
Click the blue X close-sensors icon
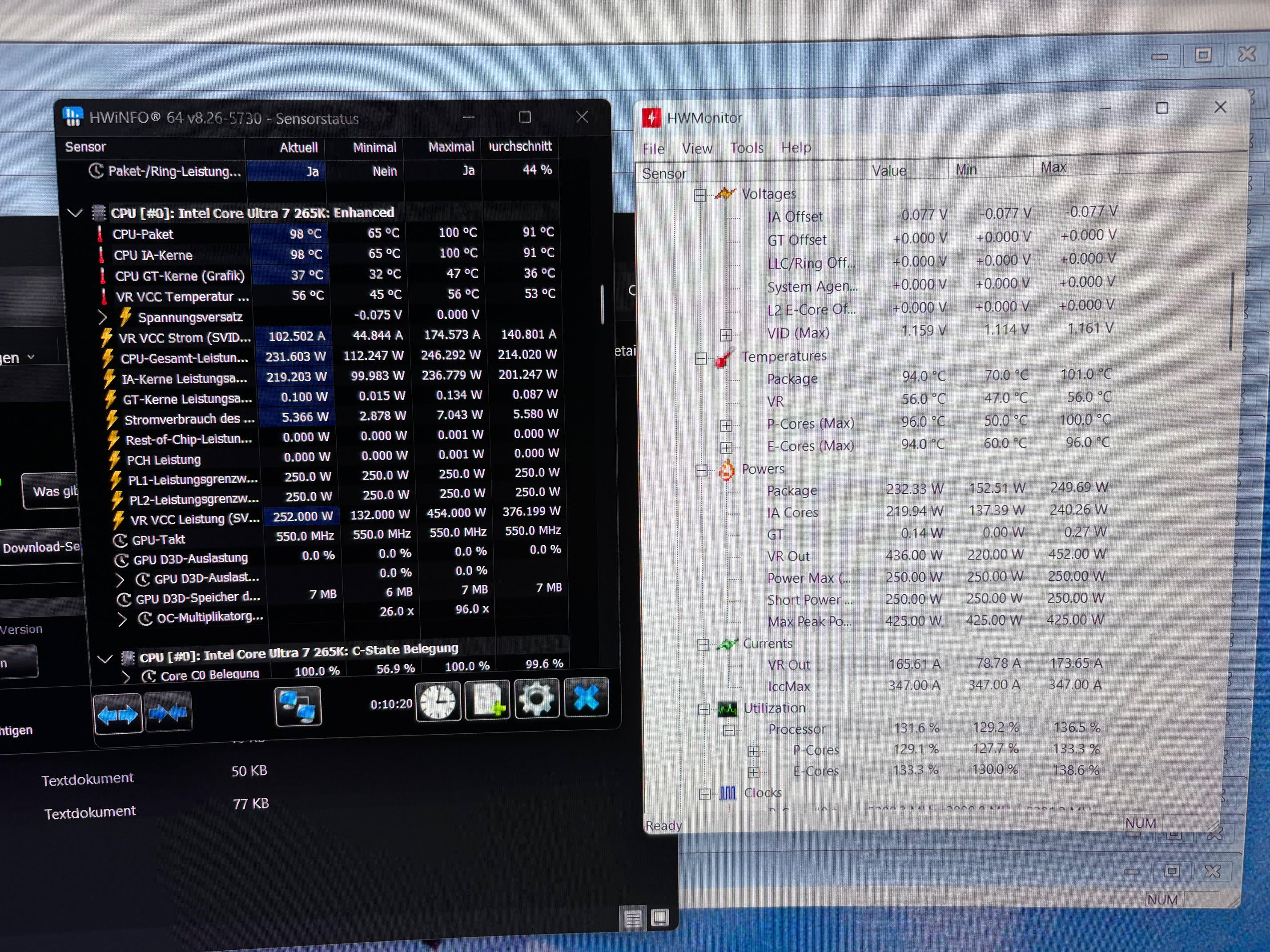586,698
